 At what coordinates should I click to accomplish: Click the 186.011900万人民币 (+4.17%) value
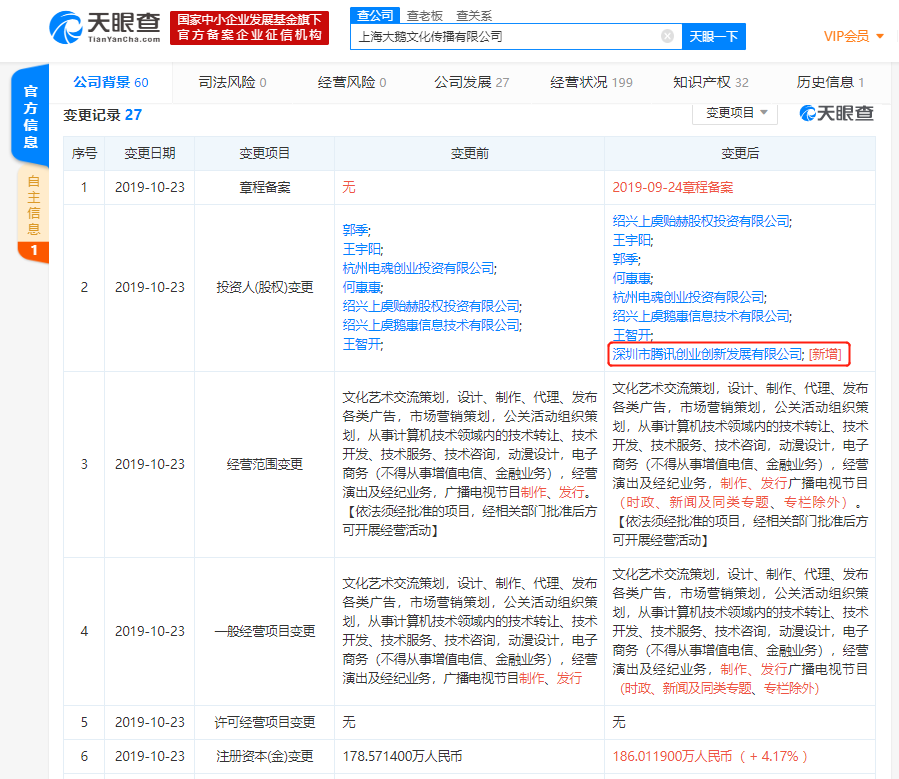click(x=710, y=756)
